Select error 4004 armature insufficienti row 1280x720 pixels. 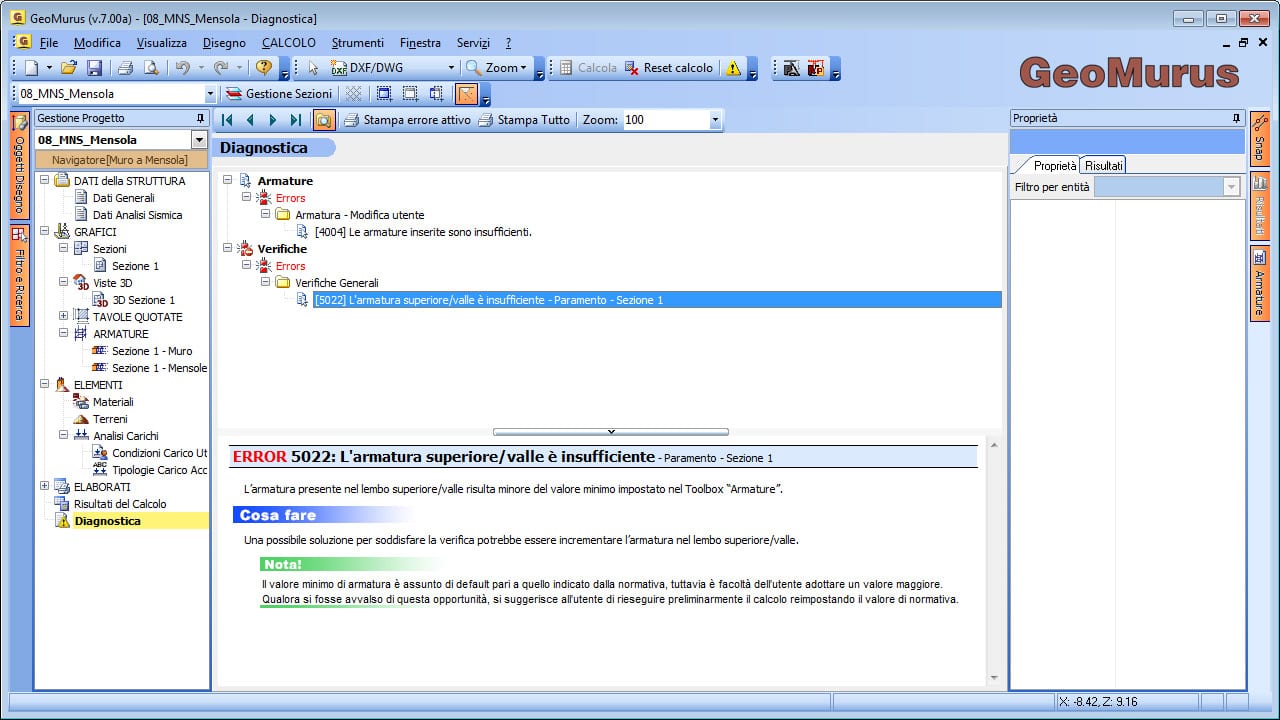pos(423,232)
